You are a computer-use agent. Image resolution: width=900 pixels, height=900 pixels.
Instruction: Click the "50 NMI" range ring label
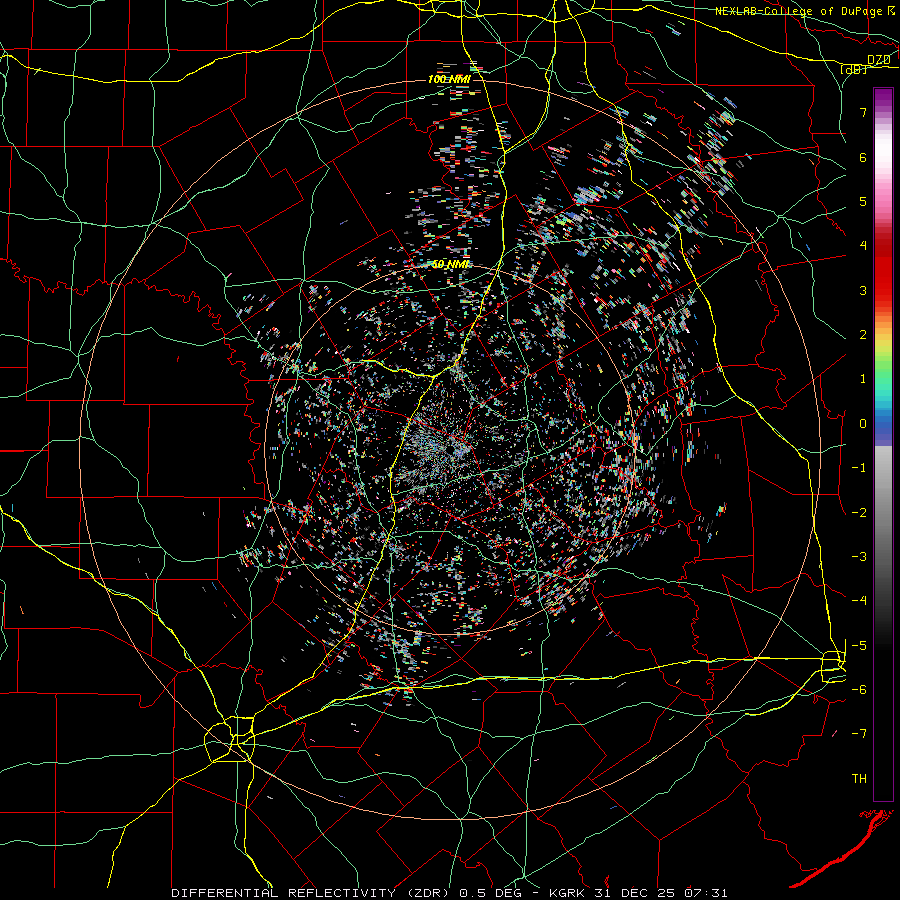coord(451,264)
